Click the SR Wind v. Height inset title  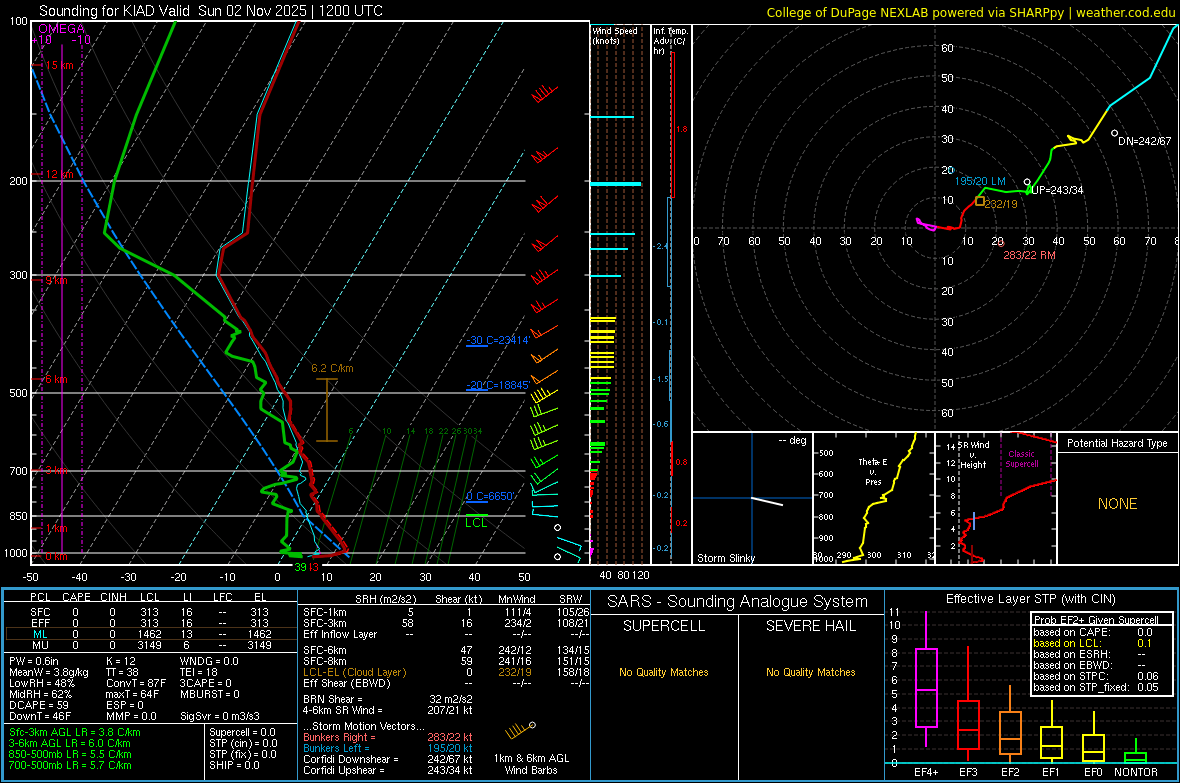click(x=974, y=455)
